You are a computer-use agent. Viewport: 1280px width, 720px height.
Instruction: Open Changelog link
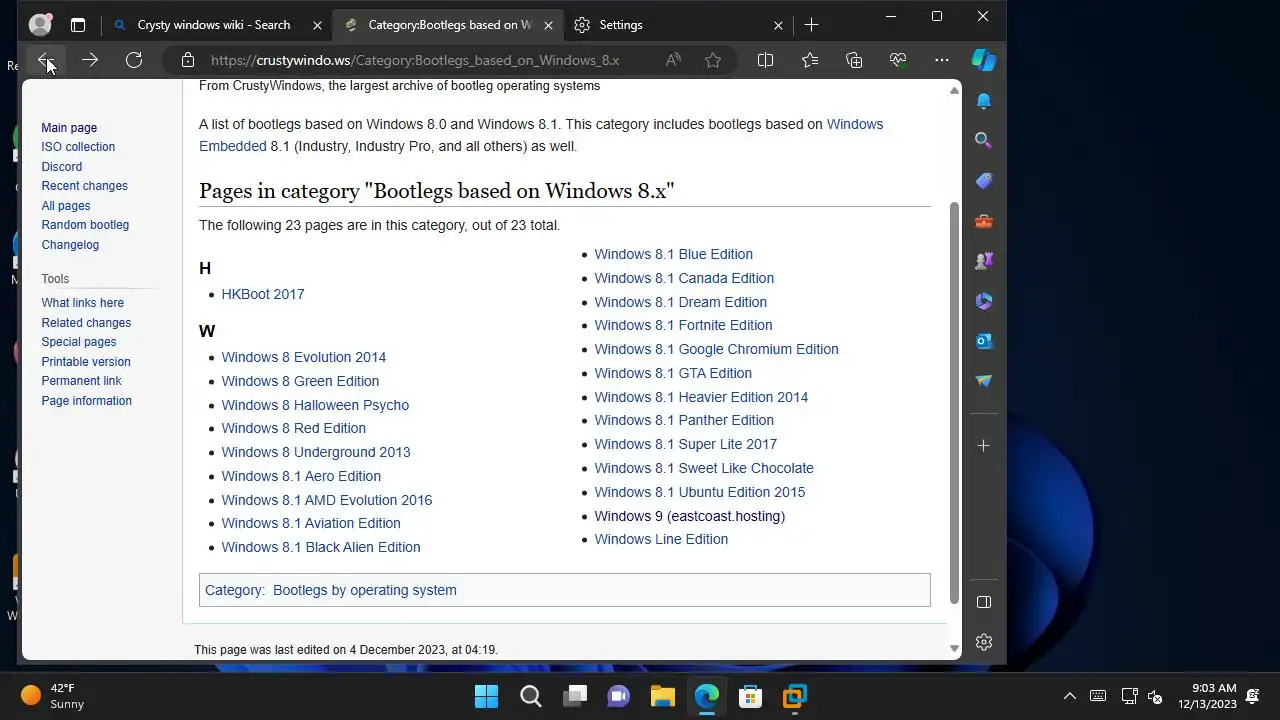click(x=70, y=245)
